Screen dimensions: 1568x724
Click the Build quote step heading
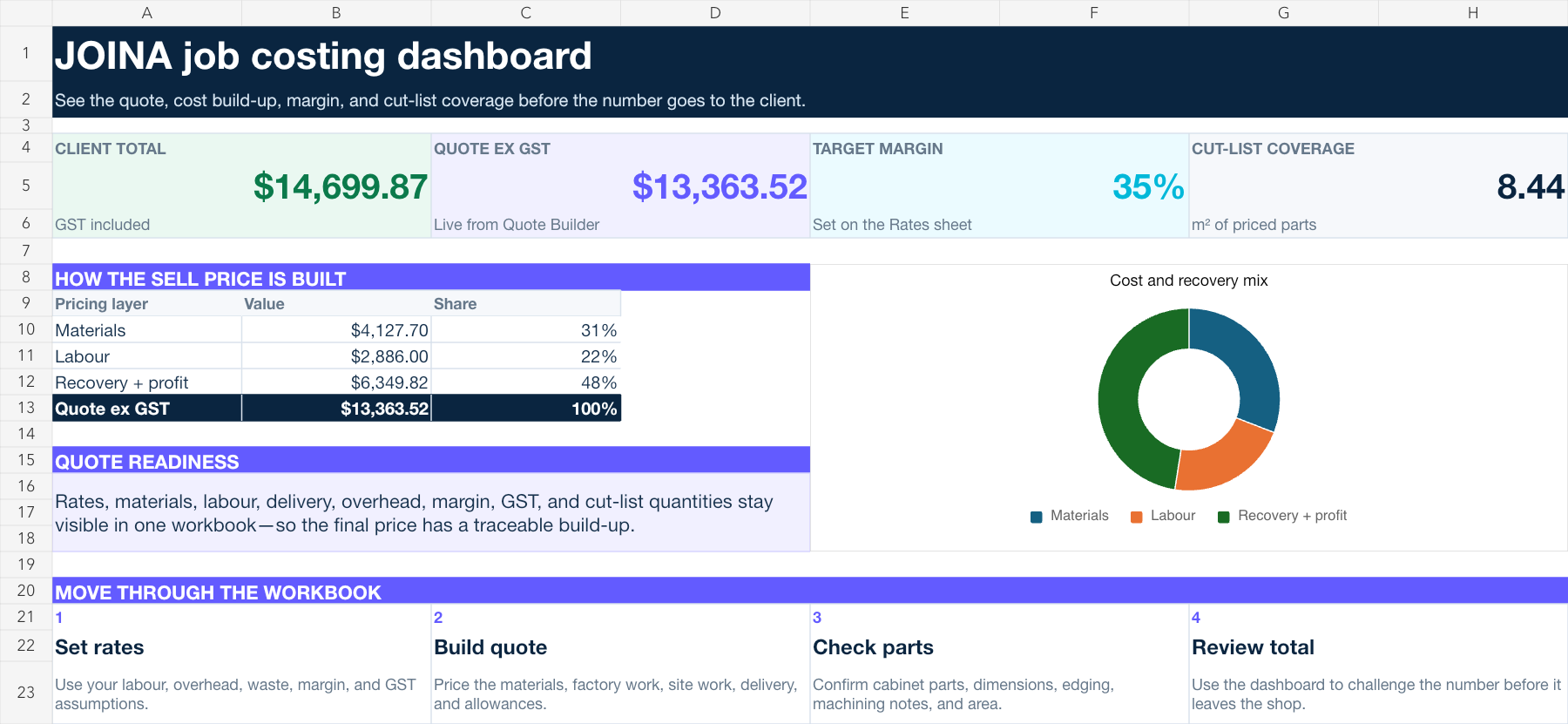point(490,647)
